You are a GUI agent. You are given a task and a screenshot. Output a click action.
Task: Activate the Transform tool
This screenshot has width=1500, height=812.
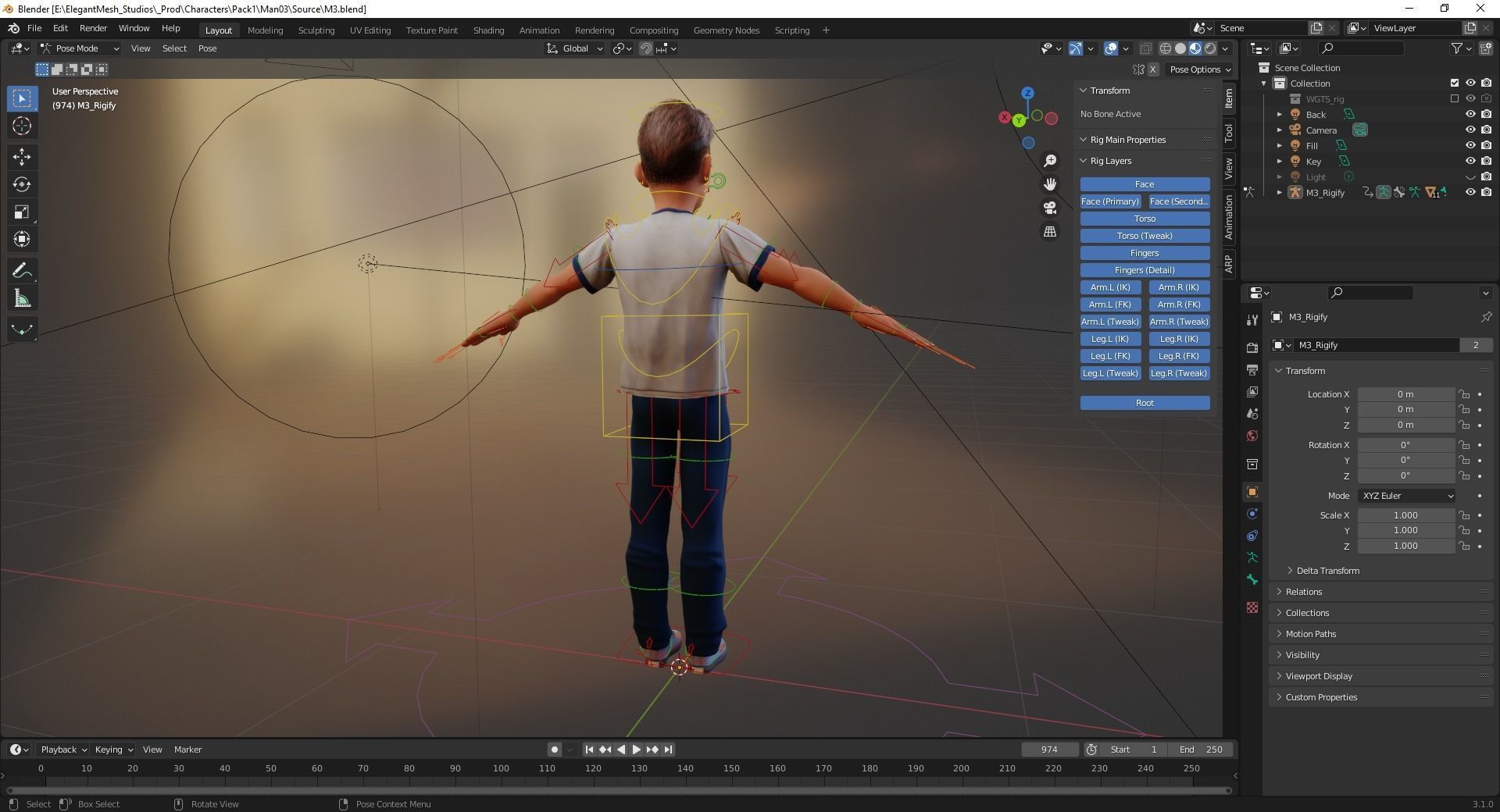click(x=22, y=239)
